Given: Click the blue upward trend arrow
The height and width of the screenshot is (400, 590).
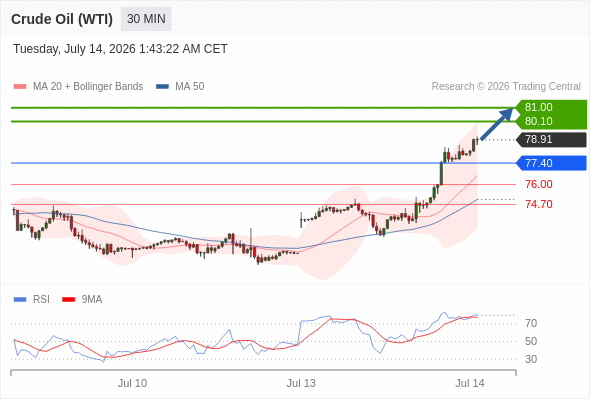Looking at the screenshot, I should (497, 124).
